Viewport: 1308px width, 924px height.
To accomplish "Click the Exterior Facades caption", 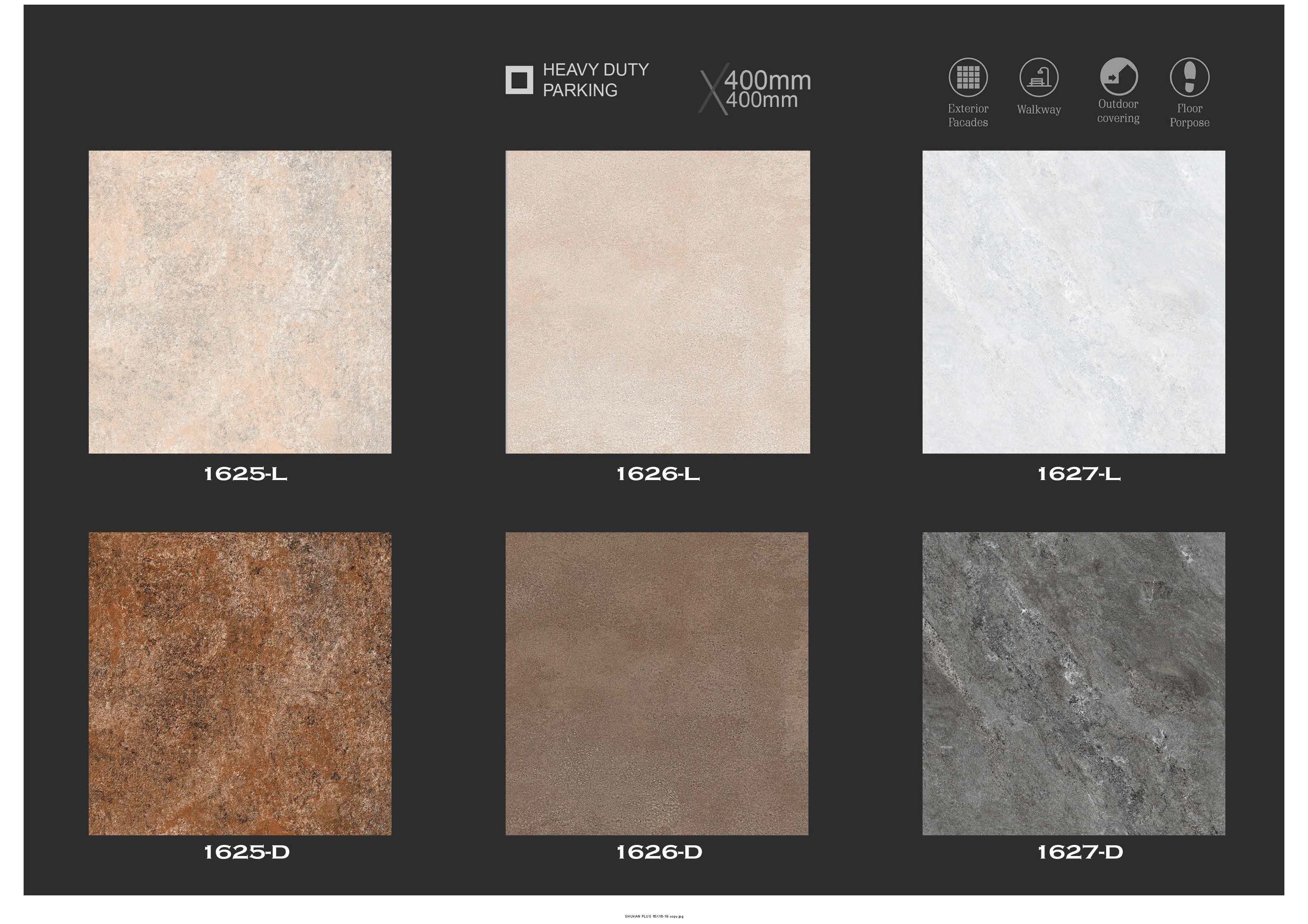I will pyautogui.click(x=968, y=115).
